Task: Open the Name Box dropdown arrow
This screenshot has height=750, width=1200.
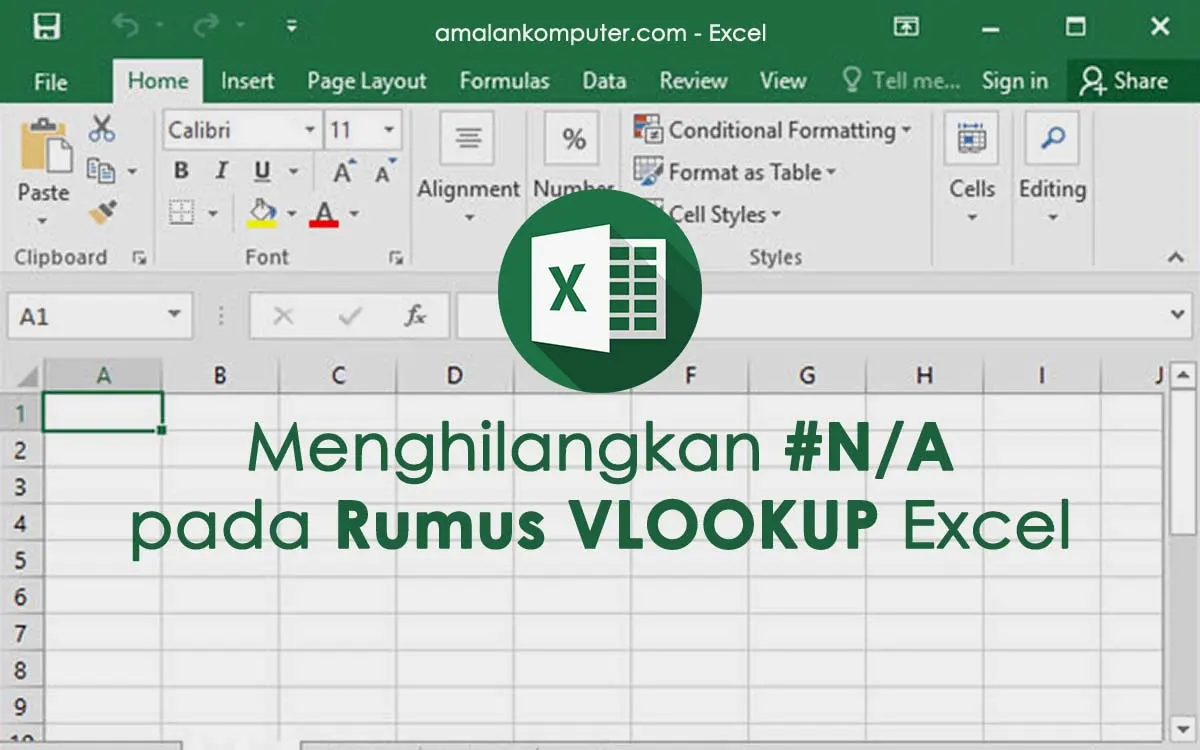Action: click(174, 316)
